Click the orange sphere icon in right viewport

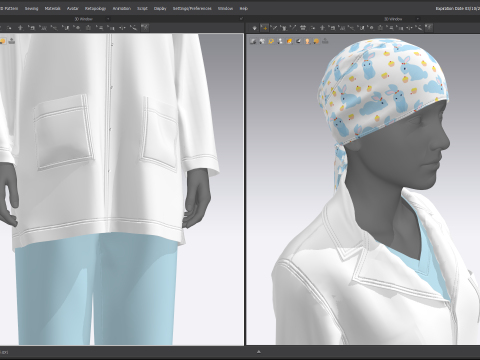point(316,41)
